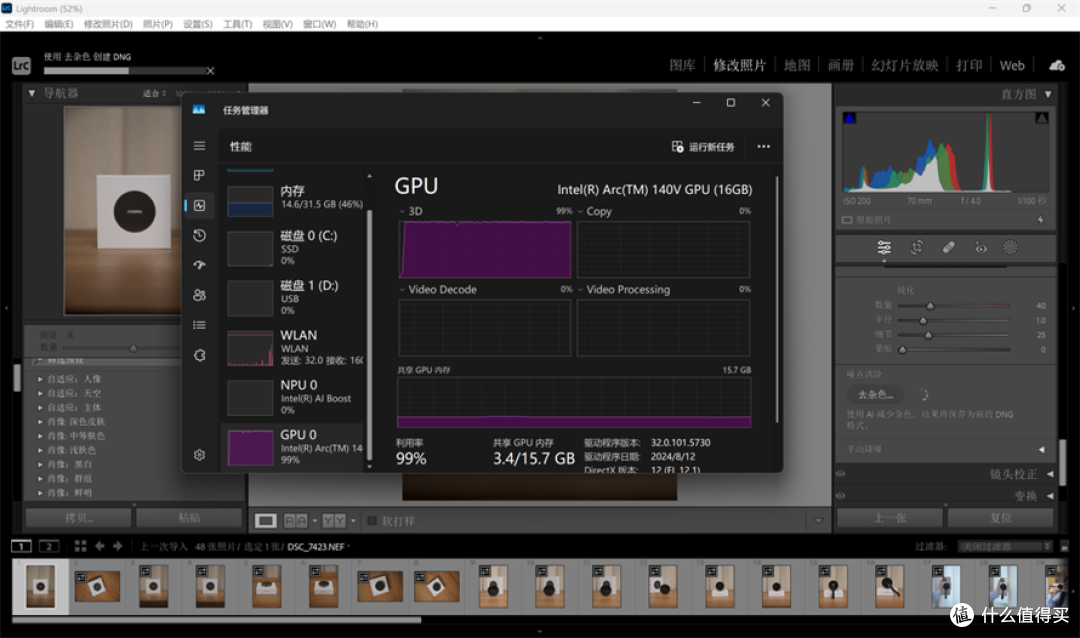Select main window display button 1
Image resolution: width=1080 pixels, height=638 pixels.
[x=21, y=546]
